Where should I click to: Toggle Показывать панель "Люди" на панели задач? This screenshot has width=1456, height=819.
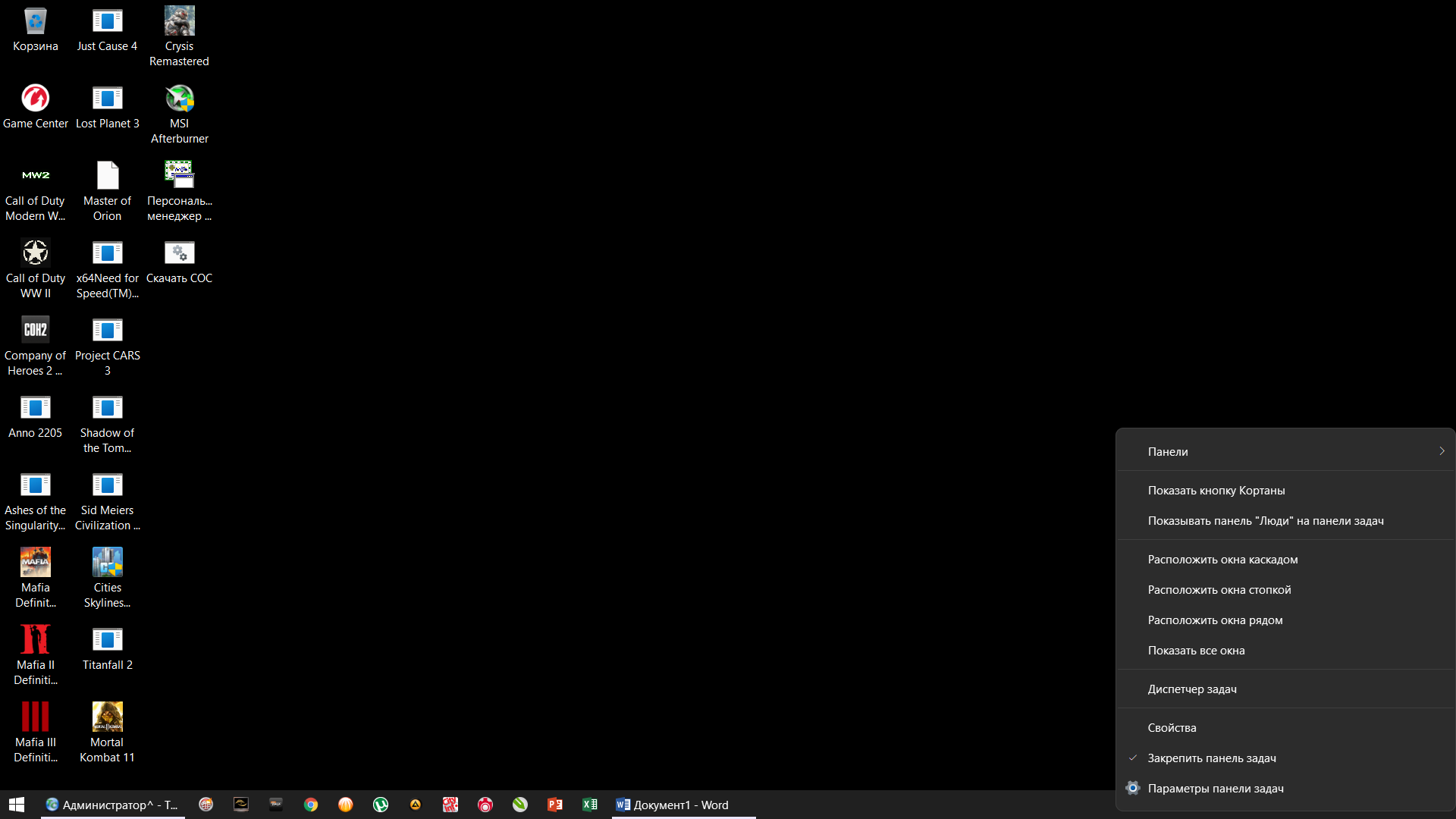click(1265, 520)
